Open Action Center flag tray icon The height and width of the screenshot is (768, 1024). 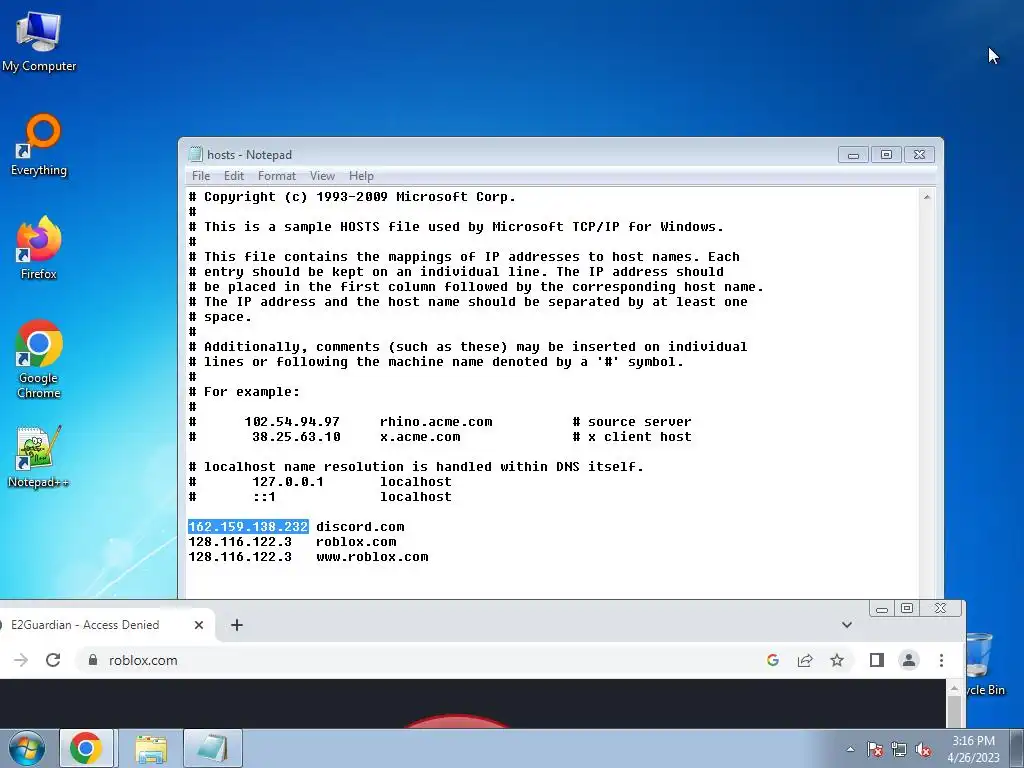(875, 749)
